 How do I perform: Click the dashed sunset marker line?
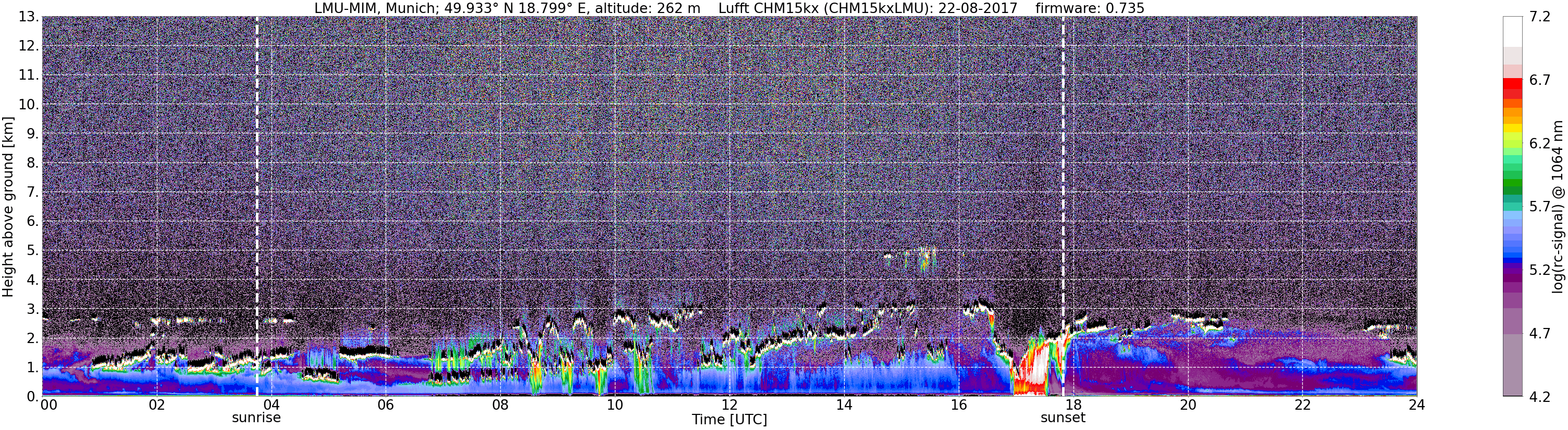(1064, 206)
